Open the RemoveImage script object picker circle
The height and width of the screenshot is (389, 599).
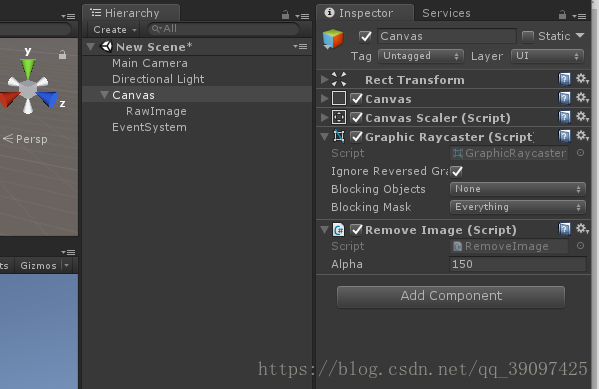tap(580, 246)
